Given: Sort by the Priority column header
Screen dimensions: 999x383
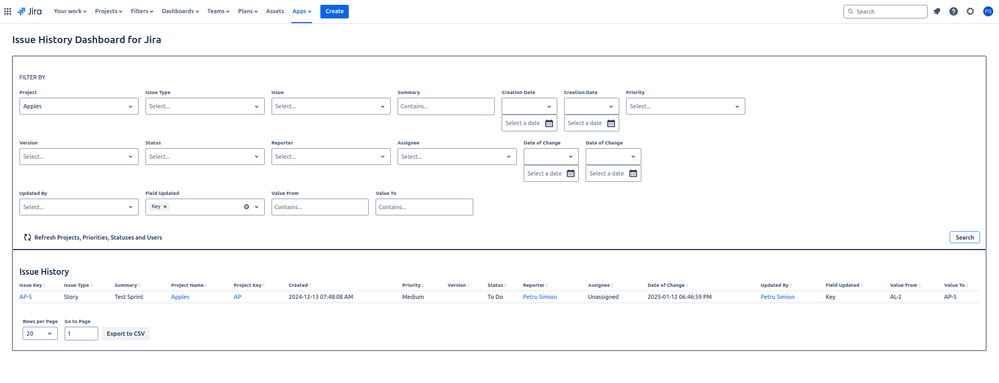Looking at the screenshot, I should [x=413, y=285].
